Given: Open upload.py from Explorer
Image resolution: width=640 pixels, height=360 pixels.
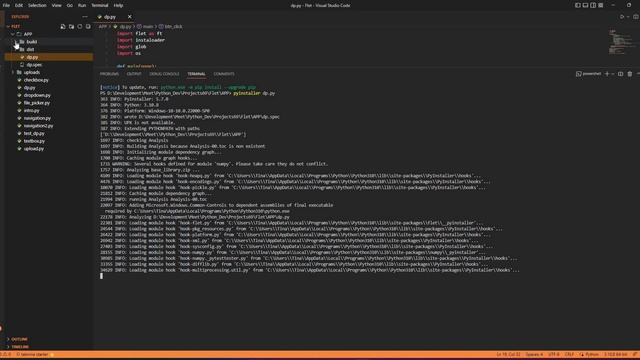Looking at the screenshot, I should click(33, 149).
